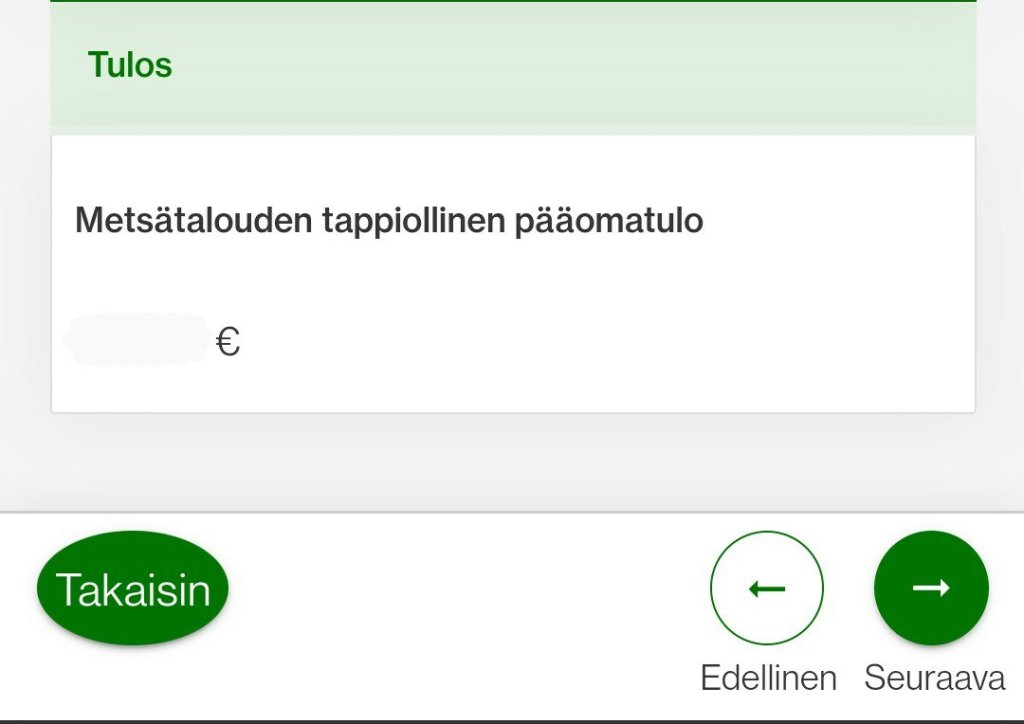This screenshot has width=1024, height=724.
Task: Click the gray margin left of the result card
Action: tap(25, 250)
